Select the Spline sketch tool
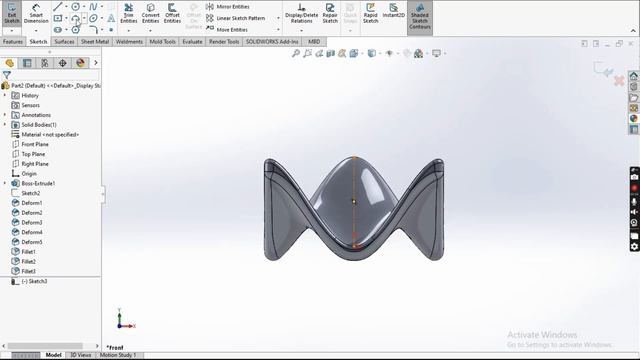This screenshot has width=640, height=360. coord(93,7)
